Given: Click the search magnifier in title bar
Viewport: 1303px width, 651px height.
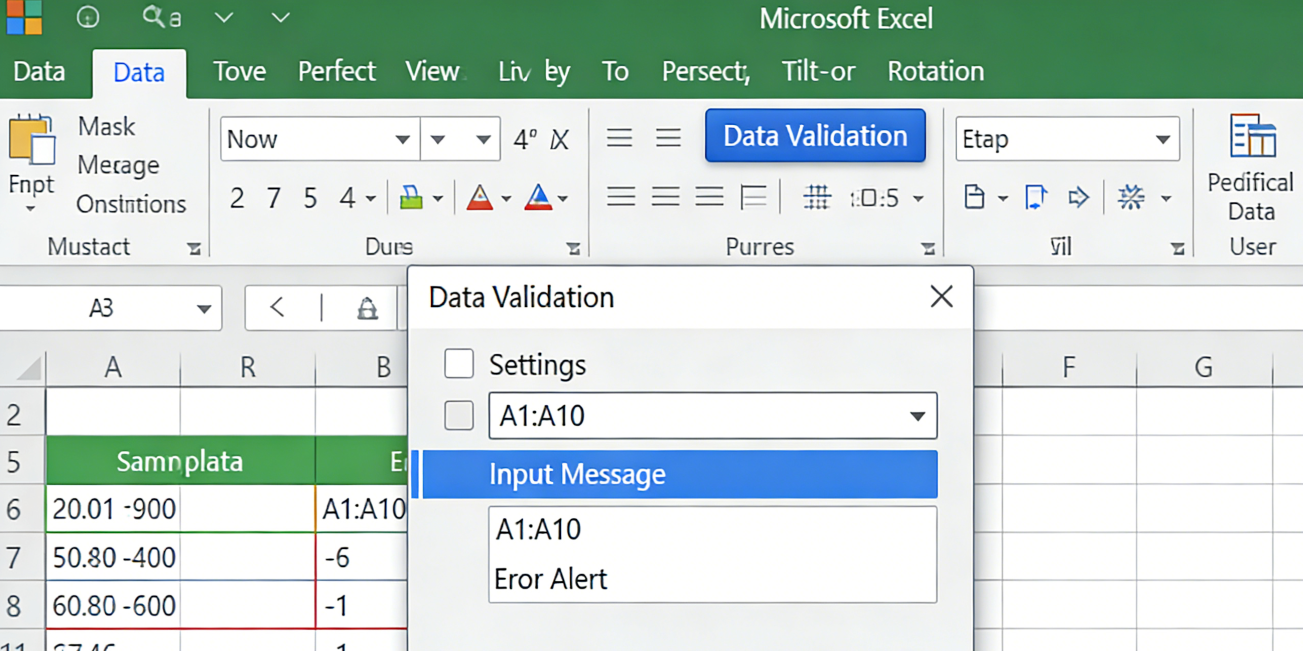Looking at the screenshot, I should click(153, 17).
